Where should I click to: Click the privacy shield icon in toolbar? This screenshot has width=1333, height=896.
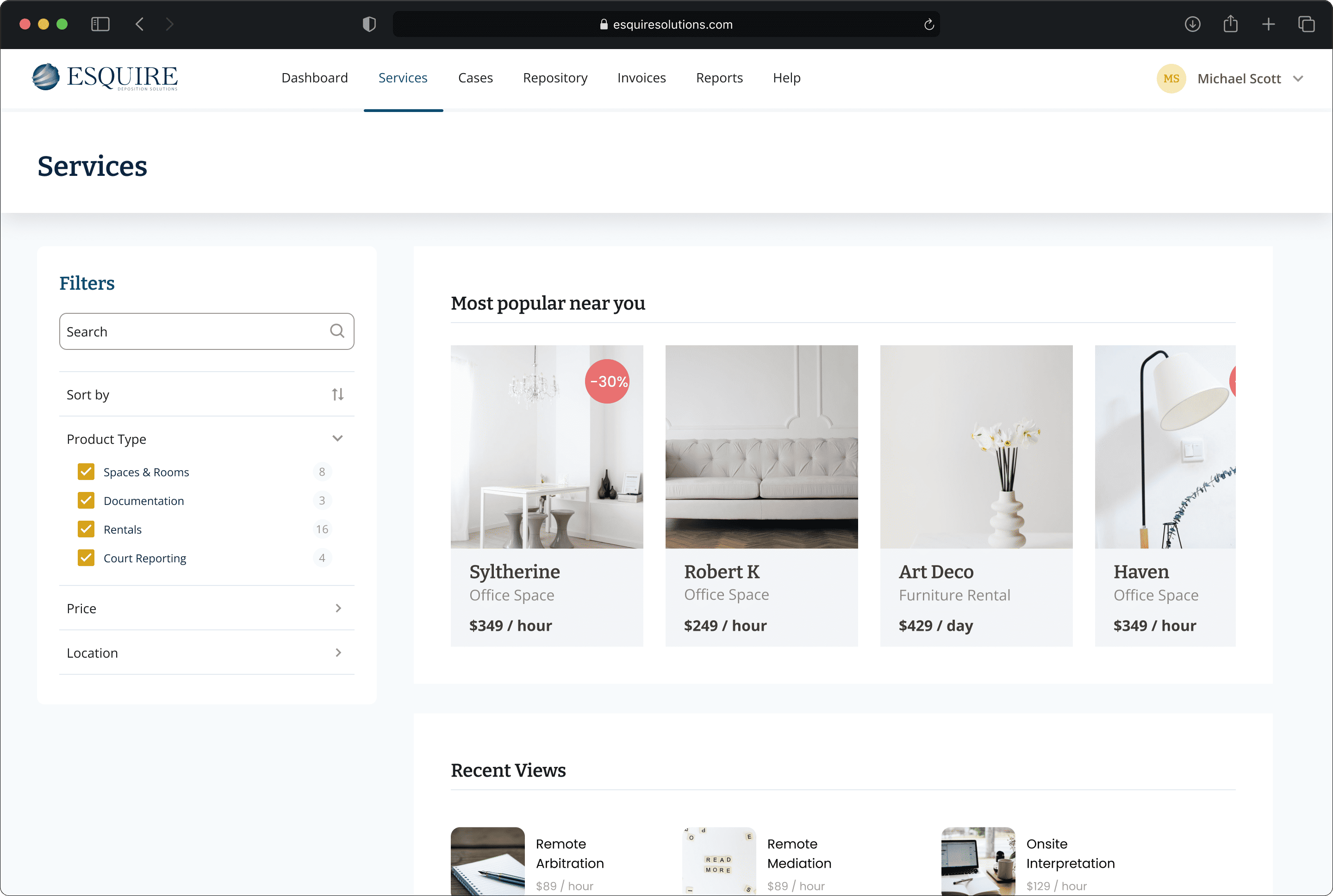(369, 24)
